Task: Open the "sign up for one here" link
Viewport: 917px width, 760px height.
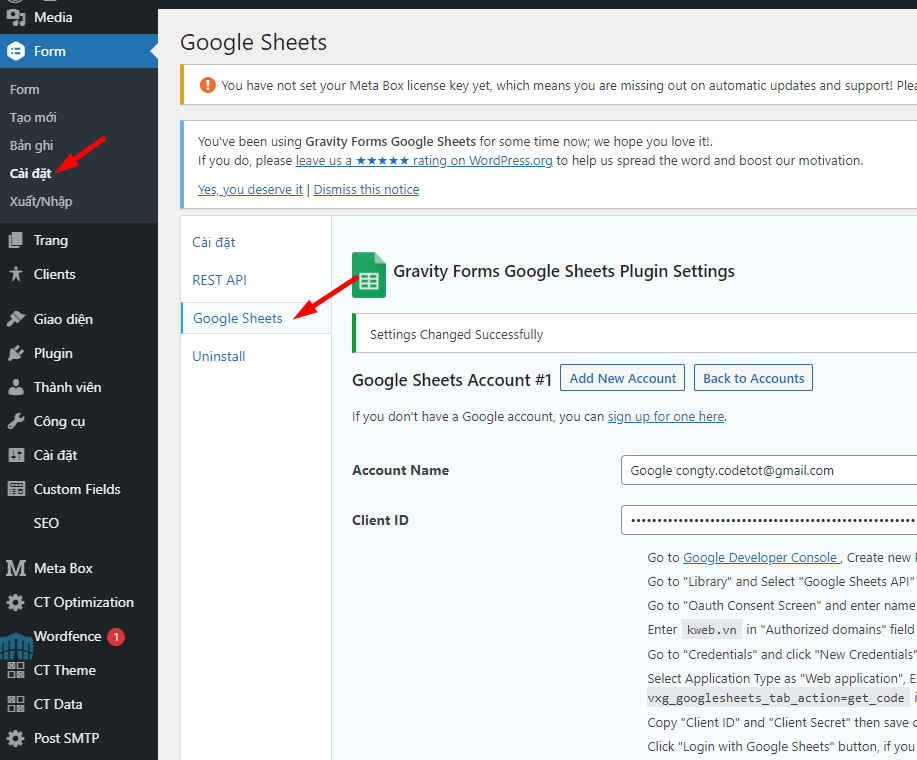Action: [666, 416]
